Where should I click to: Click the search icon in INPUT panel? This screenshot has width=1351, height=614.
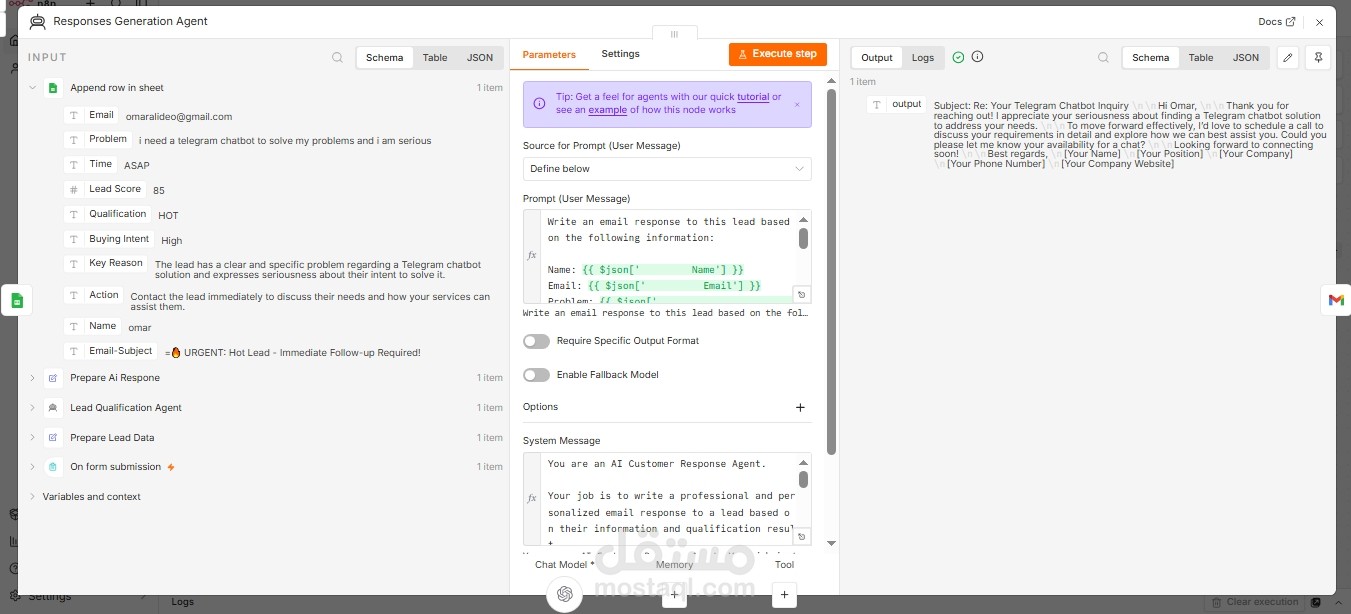(x=337, y=58)
